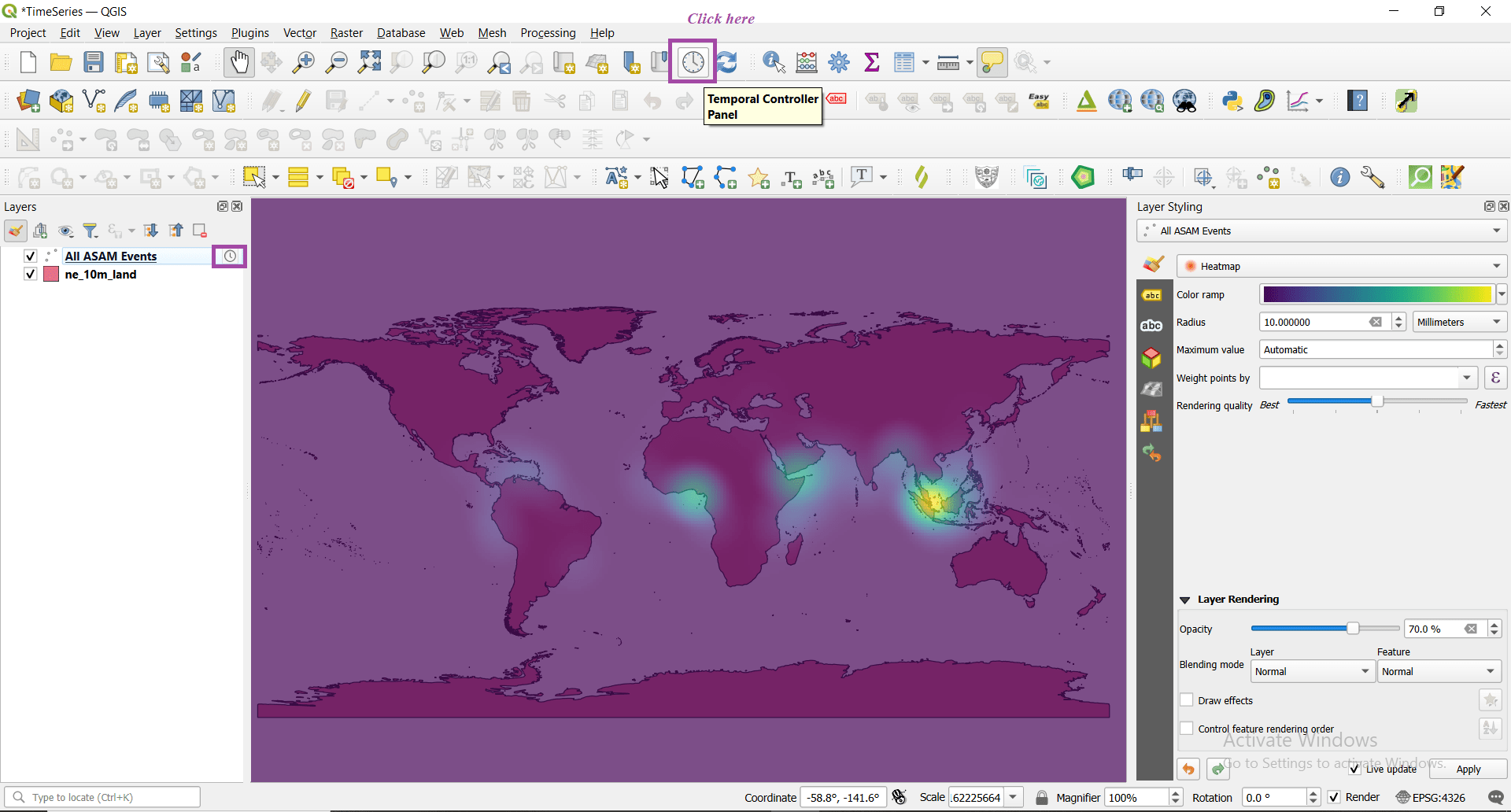
Task: Enable Control feature rendering order
Action: click(1187, 728)
